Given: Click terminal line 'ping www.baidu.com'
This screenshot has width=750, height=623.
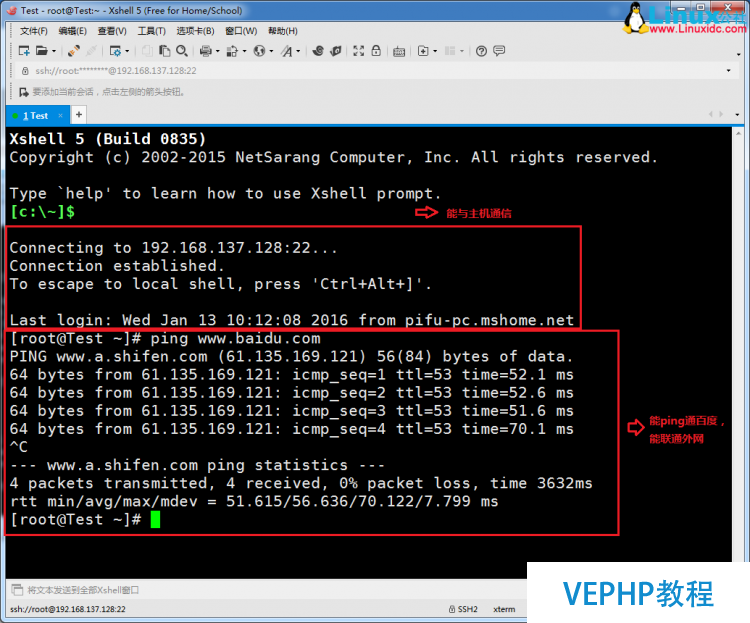Looking at the screenshot, I should click(235, 339).
